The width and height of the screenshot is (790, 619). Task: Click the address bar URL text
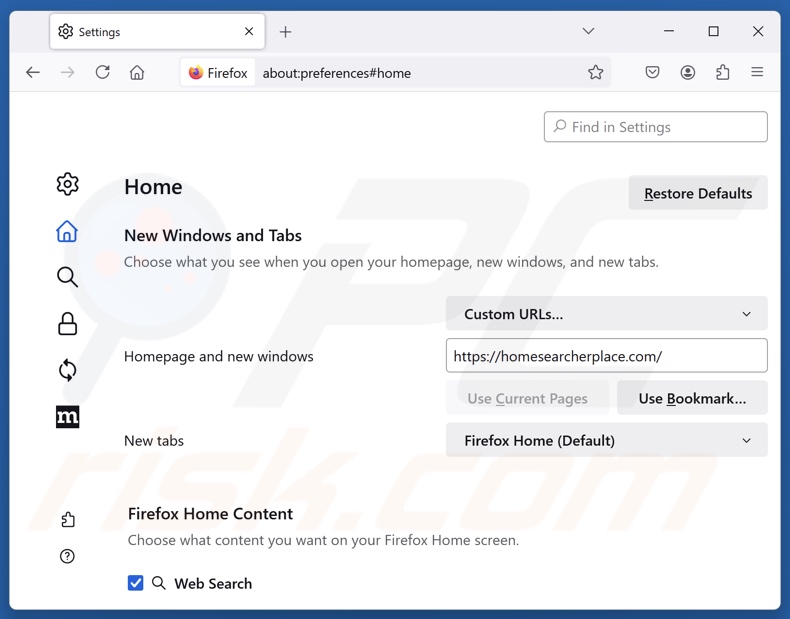pyautogui.click(x=337, y=73)
